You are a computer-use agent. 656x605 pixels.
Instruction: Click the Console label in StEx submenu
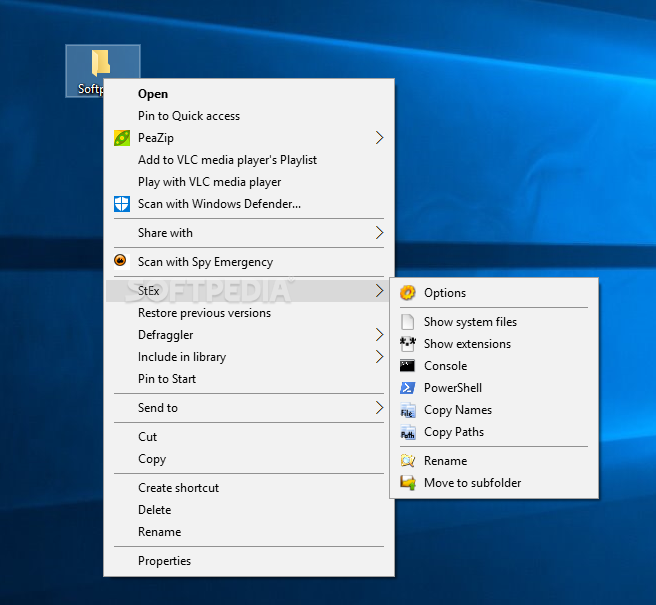(446, 366)
